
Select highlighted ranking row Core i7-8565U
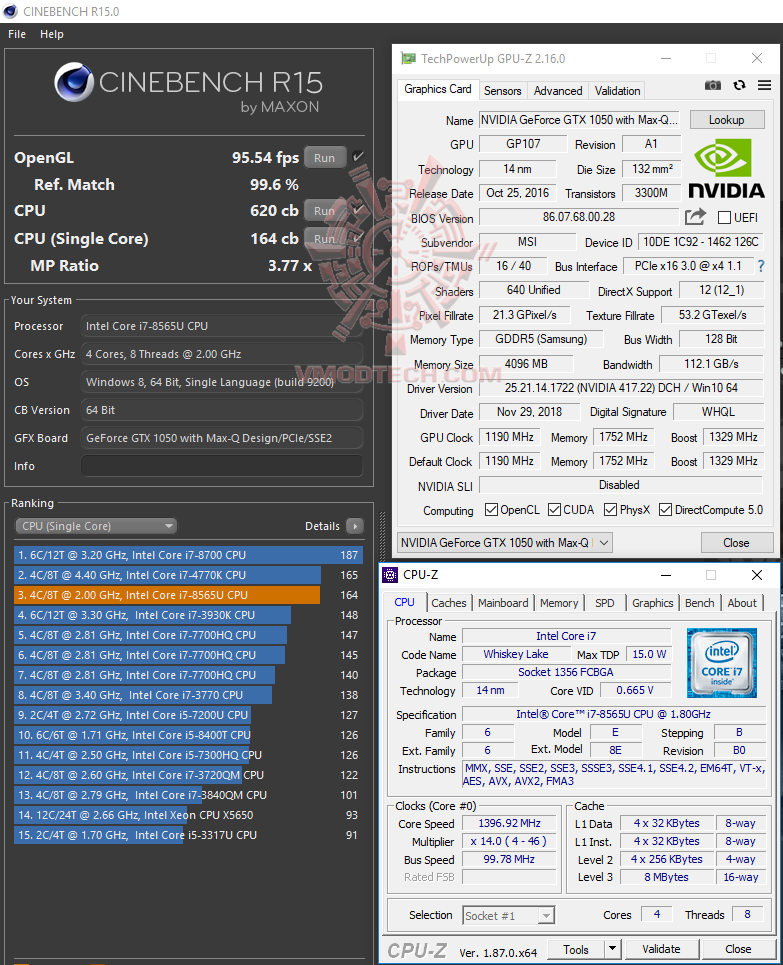[188, 595]
